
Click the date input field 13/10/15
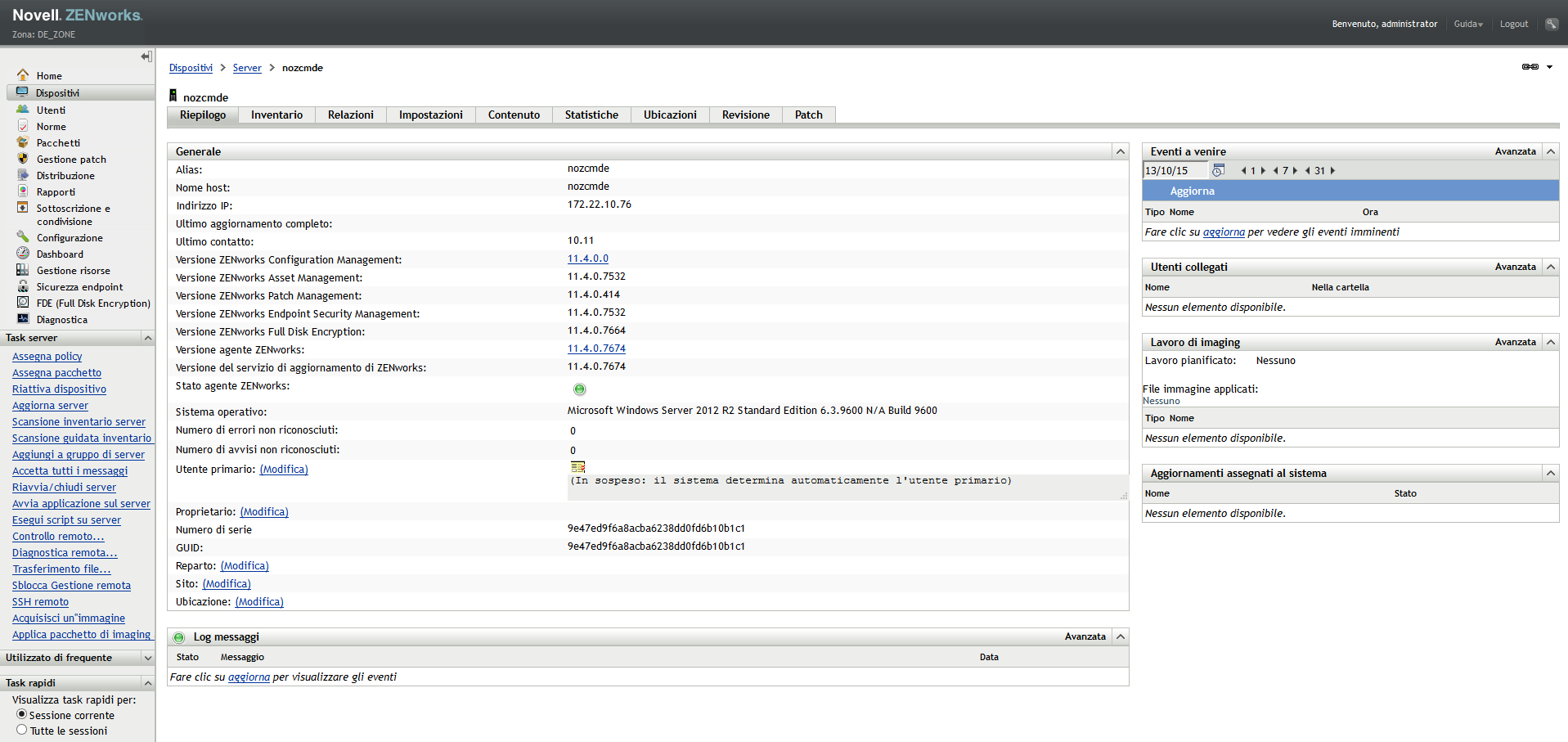1175,170
